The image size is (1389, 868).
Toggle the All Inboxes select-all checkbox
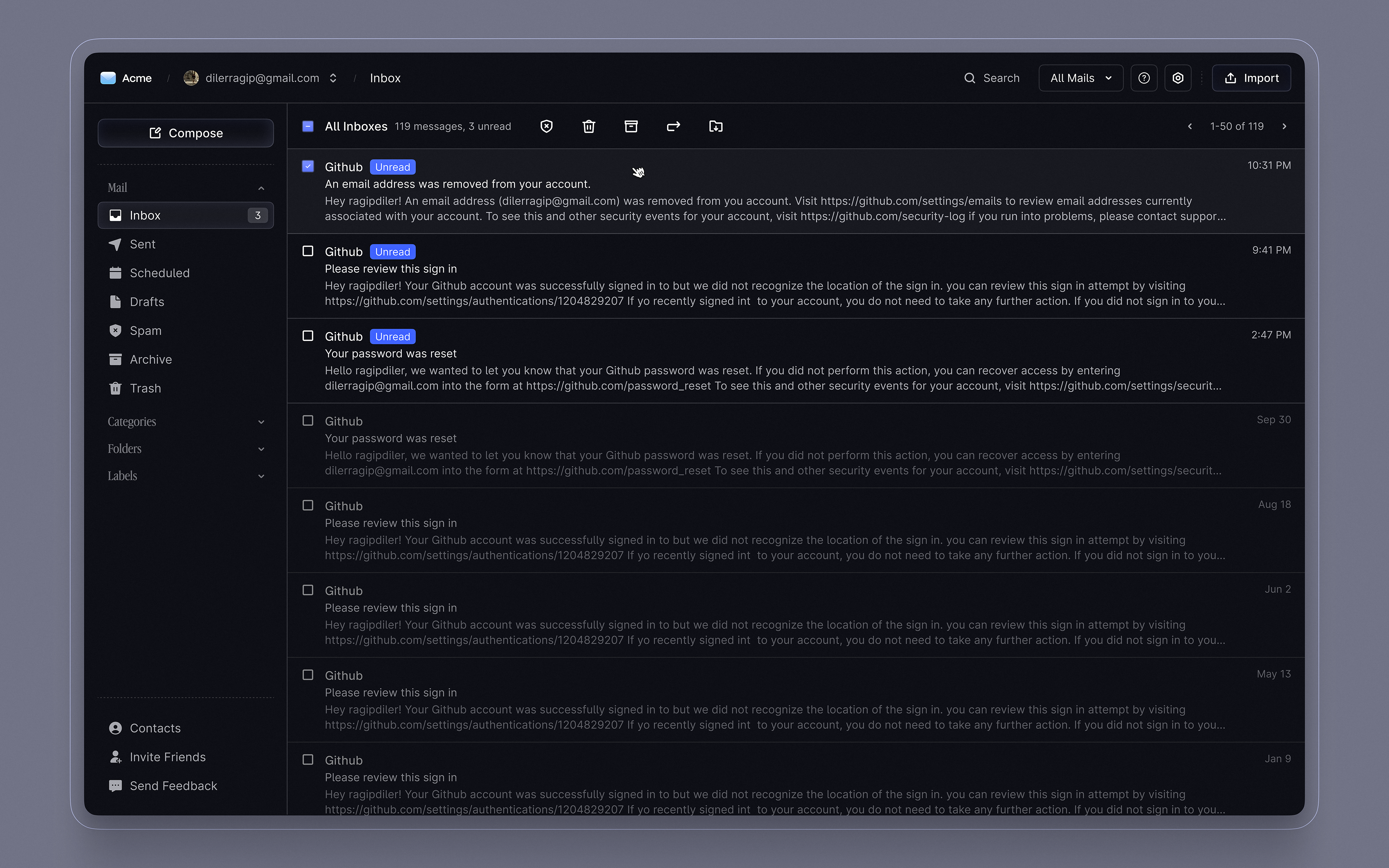[x=308, y=126]
